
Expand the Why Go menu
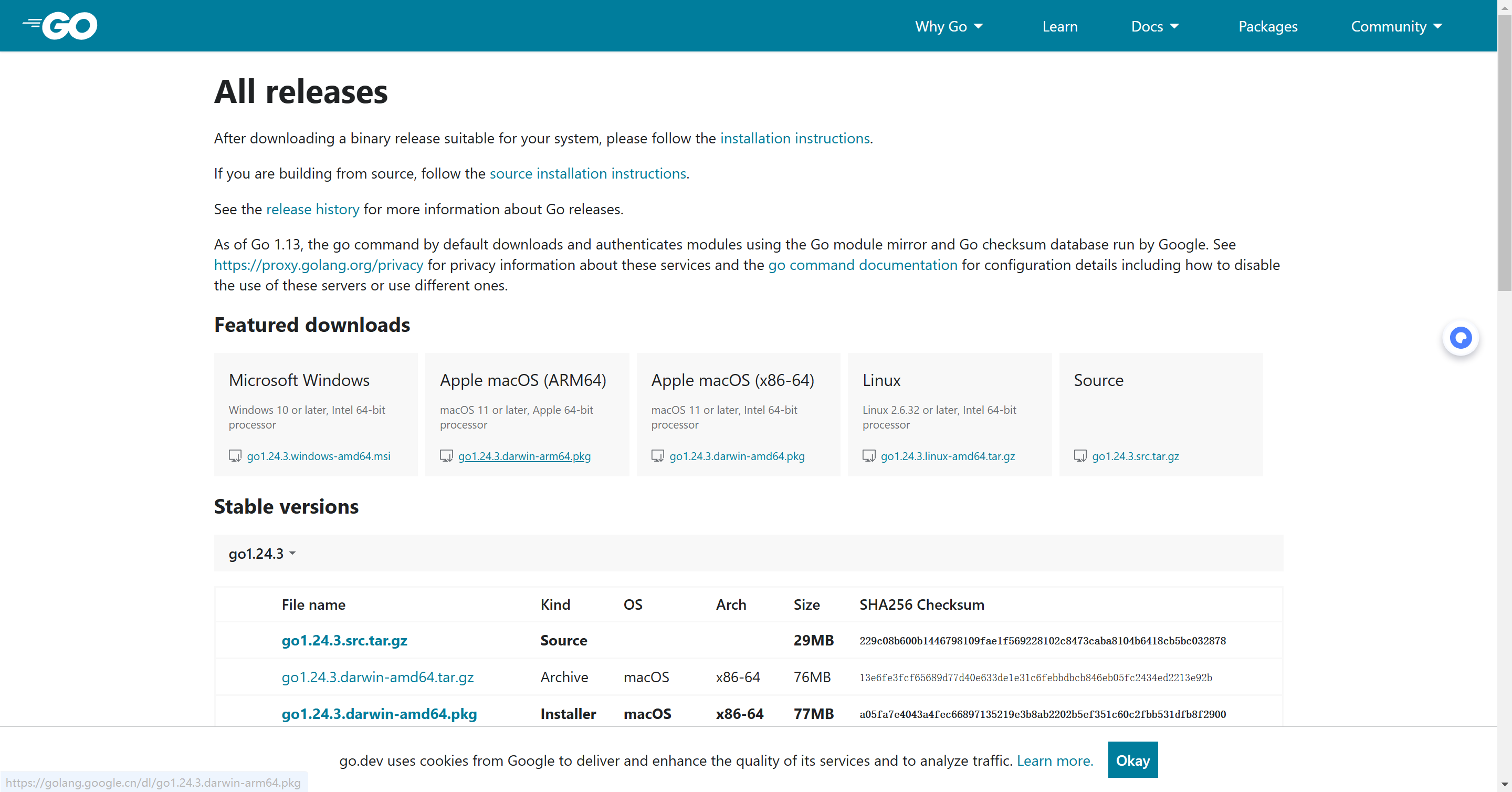tap(949, 26)
